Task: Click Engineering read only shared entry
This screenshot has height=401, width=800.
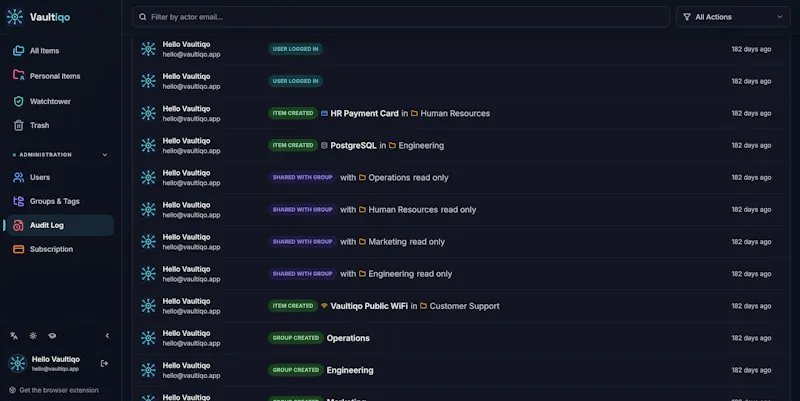Action: 410,274
